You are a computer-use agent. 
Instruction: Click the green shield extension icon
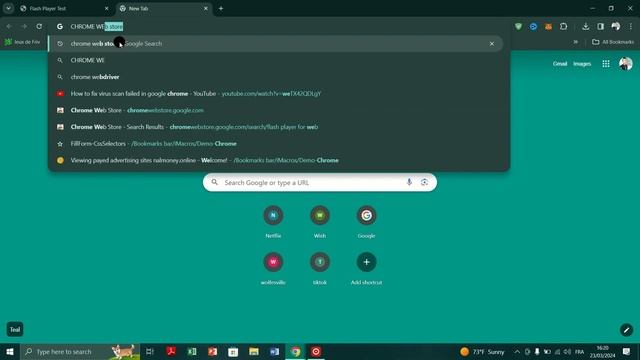tap(518, 27)
